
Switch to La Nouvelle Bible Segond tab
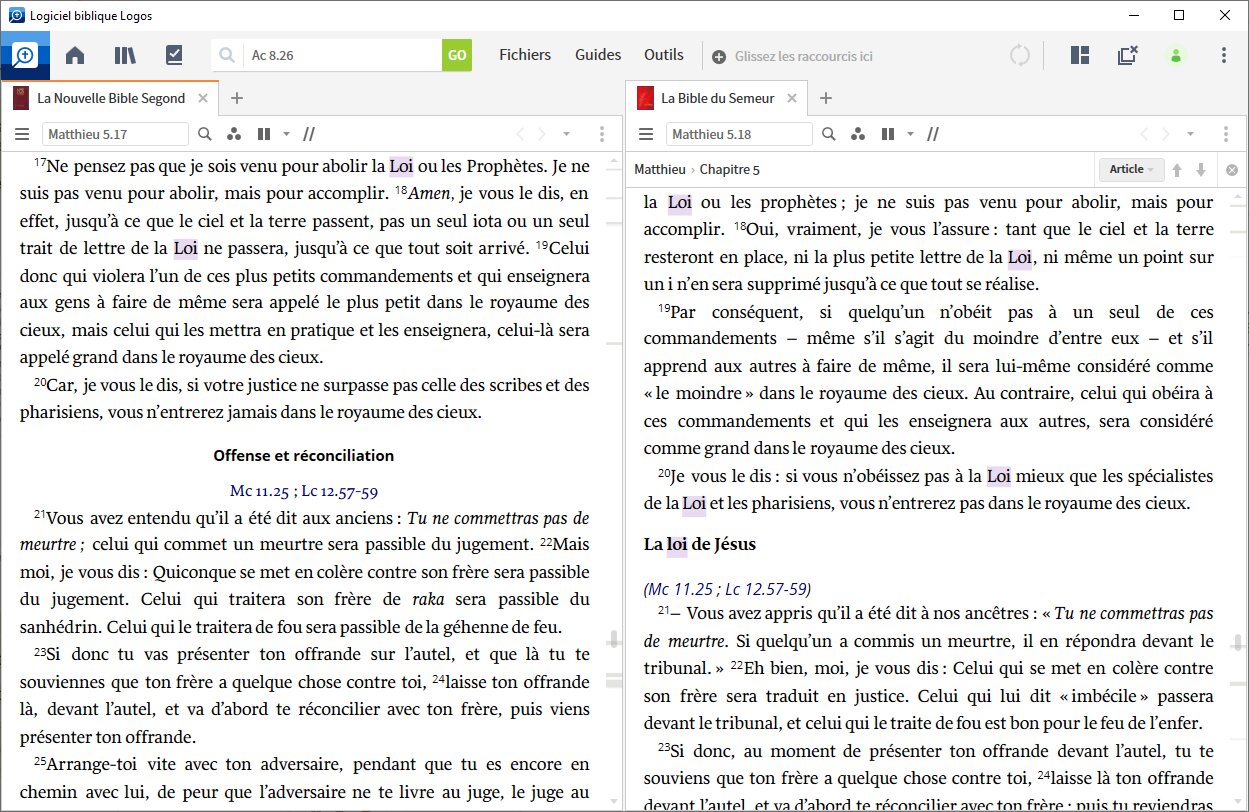pyautogui.click(x=110, y=98)
